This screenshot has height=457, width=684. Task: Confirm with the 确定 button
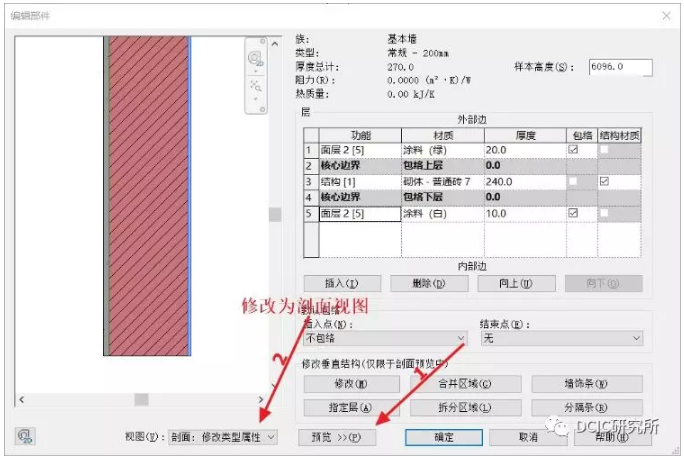[444, 437]
